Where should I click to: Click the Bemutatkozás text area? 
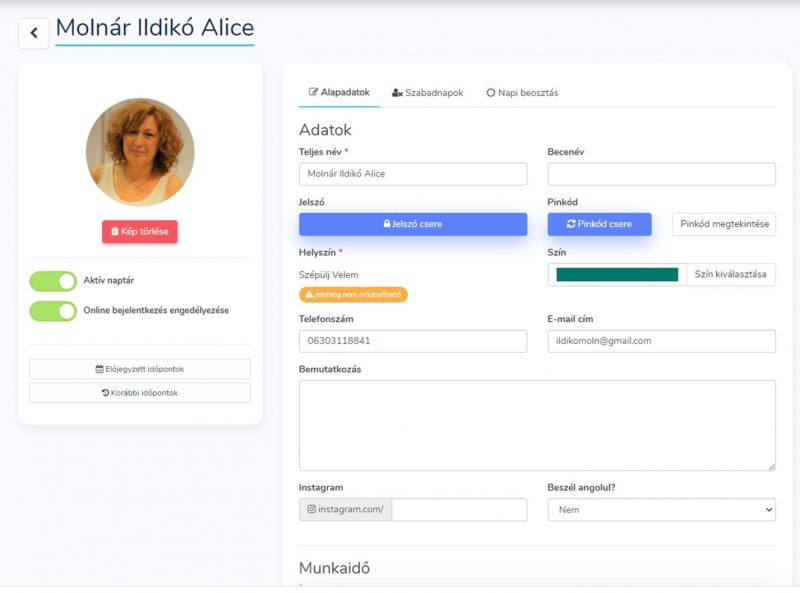point(537,425)
